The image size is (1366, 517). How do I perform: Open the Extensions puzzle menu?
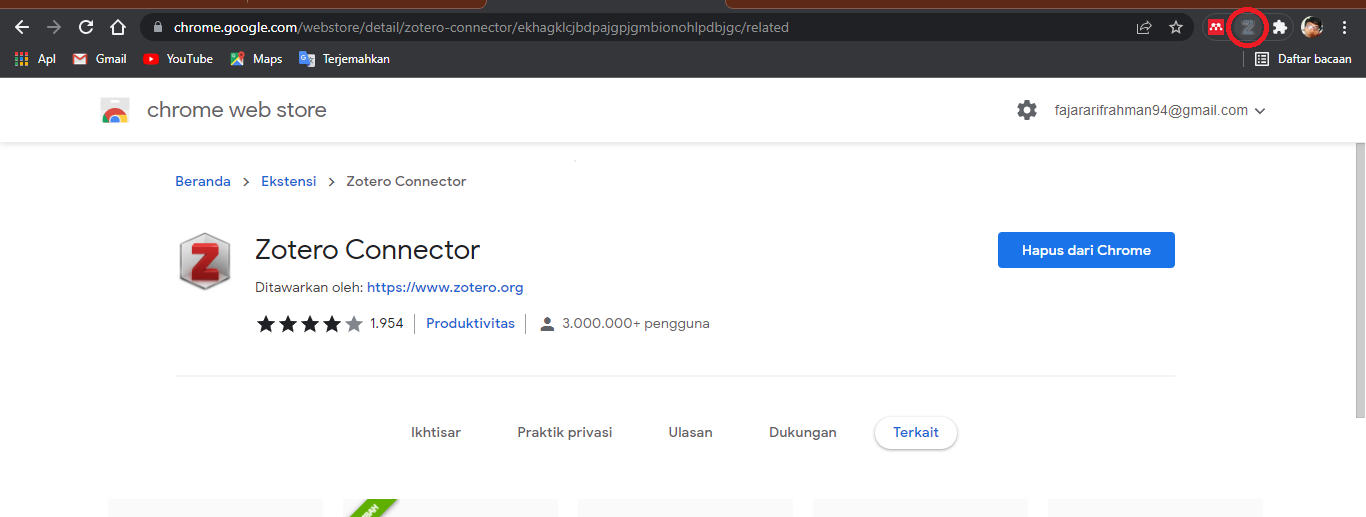click(x=1279, y=27)
